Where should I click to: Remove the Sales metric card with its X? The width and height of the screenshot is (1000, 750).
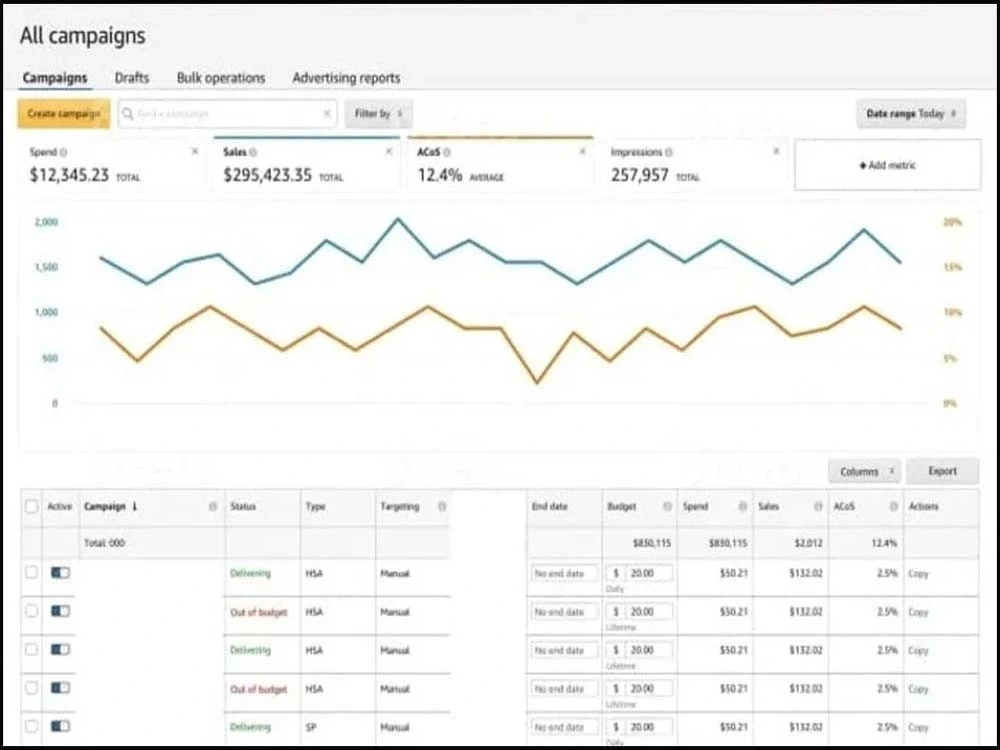coord(388,151)
